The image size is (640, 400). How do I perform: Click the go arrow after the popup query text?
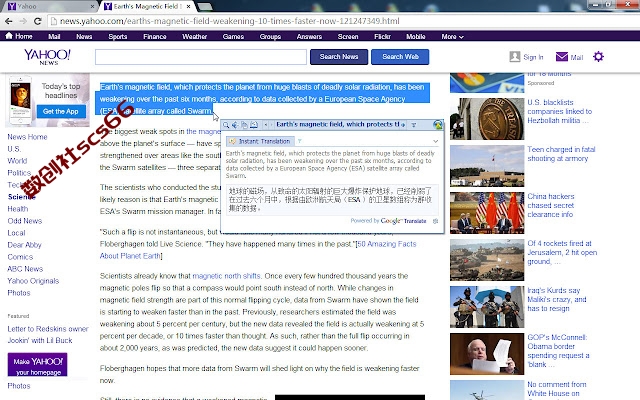[403, 125]
